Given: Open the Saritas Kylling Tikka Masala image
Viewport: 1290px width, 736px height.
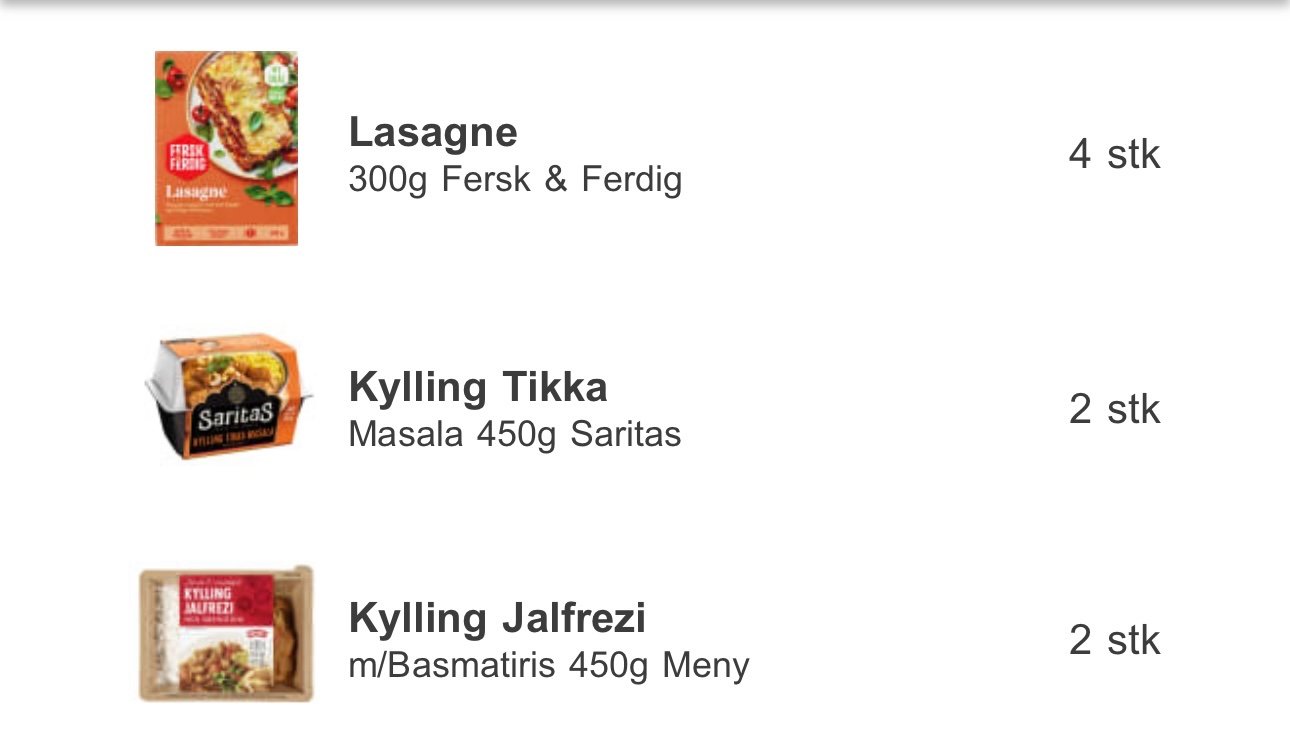Looking at the screenshot, I should click(227, 397).
